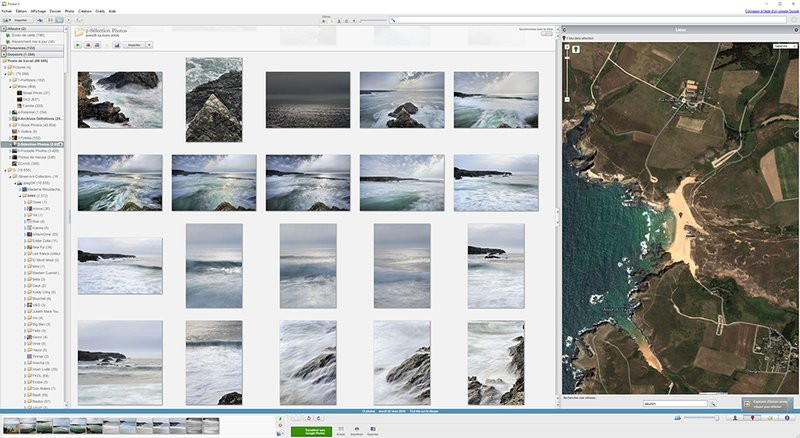
Task: Select the dark grey sea horizon thumbnail
Action: 308,100
